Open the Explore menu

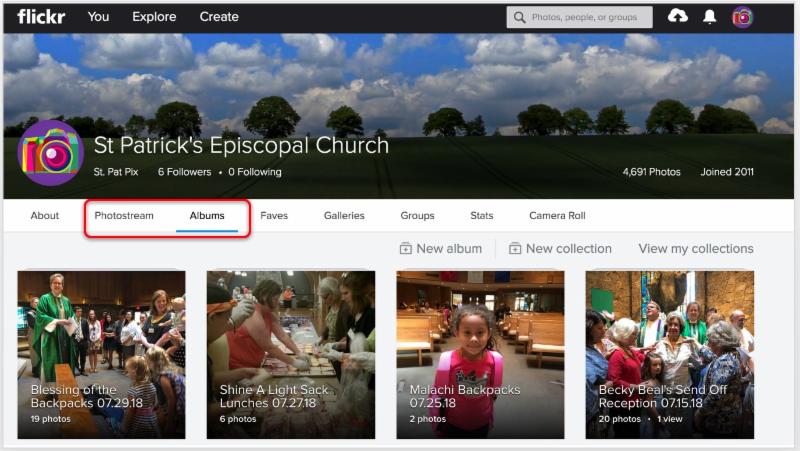(154, 17)
